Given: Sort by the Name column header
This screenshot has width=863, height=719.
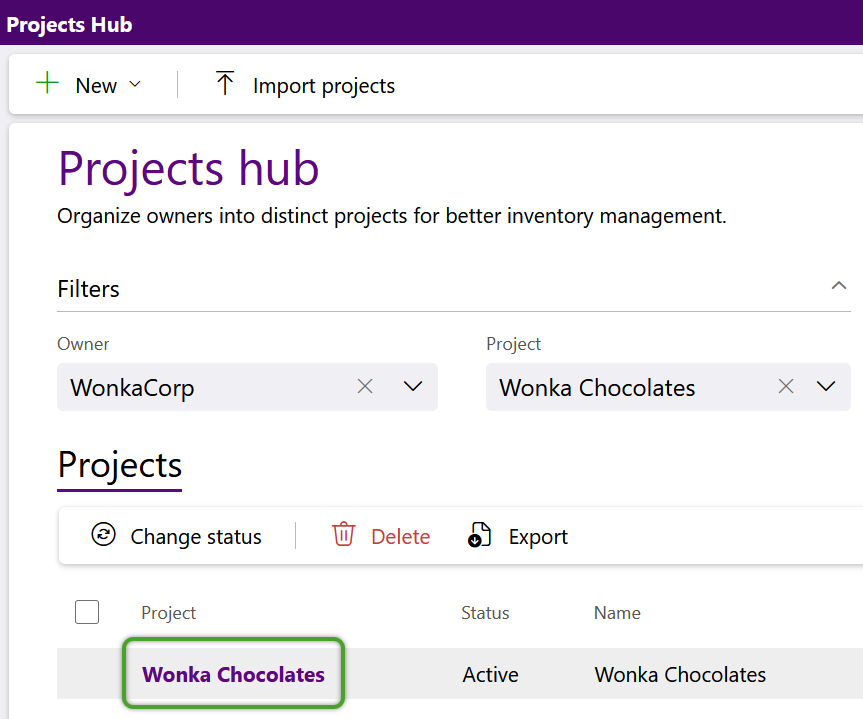Looking at the screenshot, I should coord(617,613).
